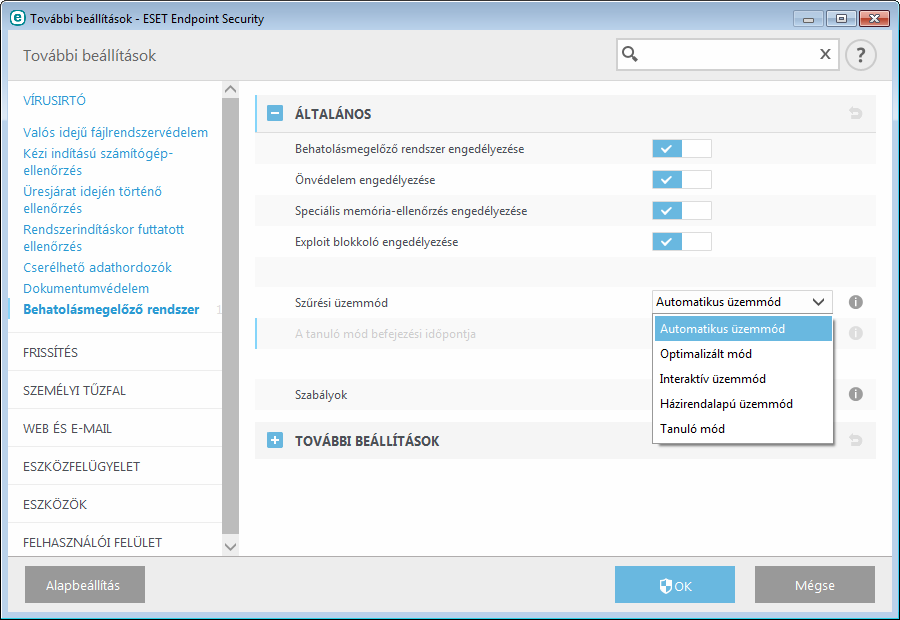Click into the search input field
Screen dimensions: 900x620
coord(728,55)
